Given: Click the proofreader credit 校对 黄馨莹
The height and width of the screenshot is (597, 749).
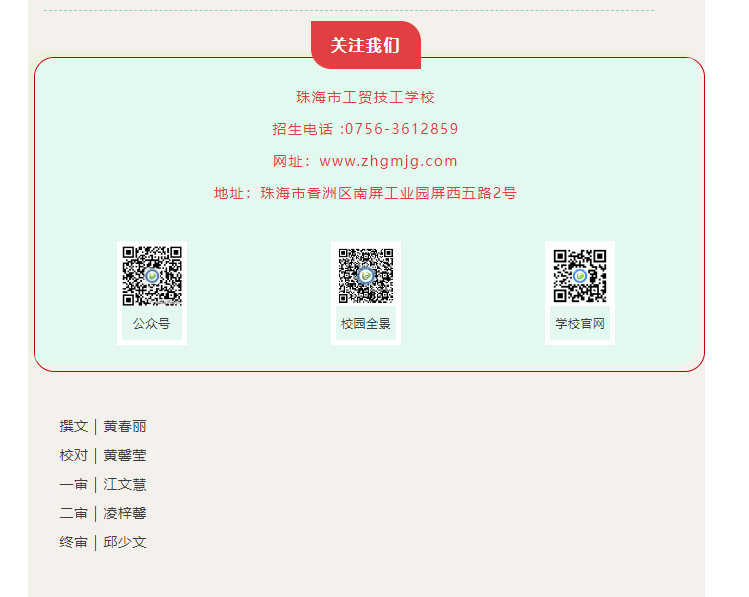Looking at the screenshot, I should 103,455.
